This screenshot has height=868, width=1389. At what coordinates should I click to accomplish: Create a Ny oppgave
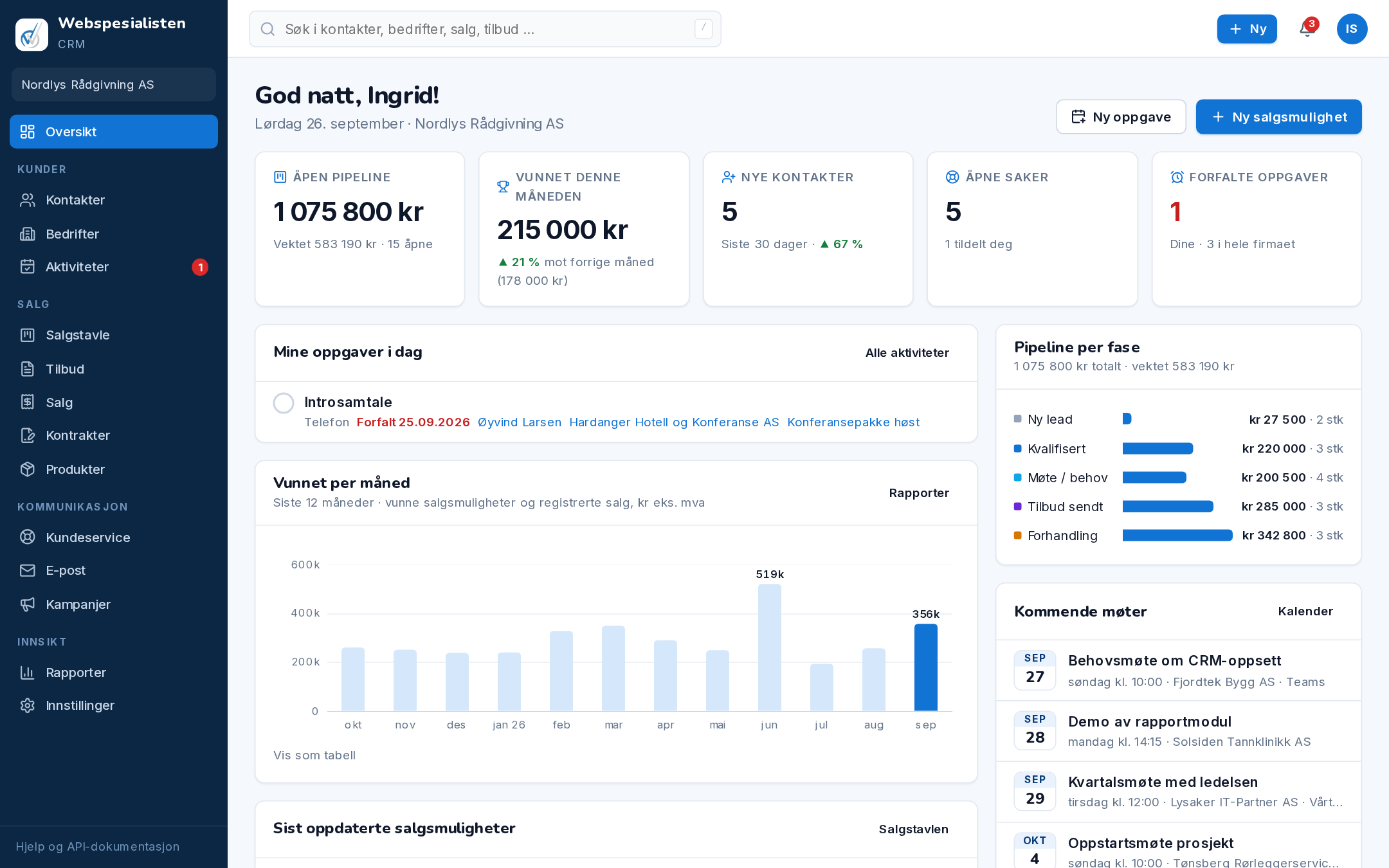point(1121,117)
